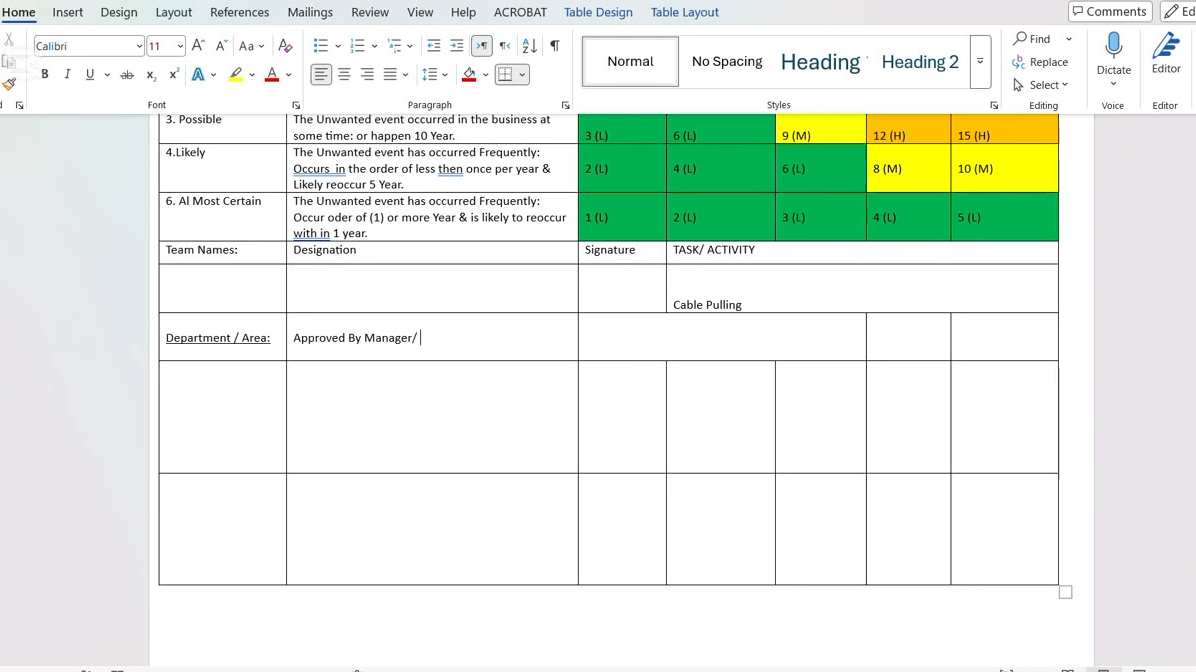Toggle Bold formatting

click(45, 74)
